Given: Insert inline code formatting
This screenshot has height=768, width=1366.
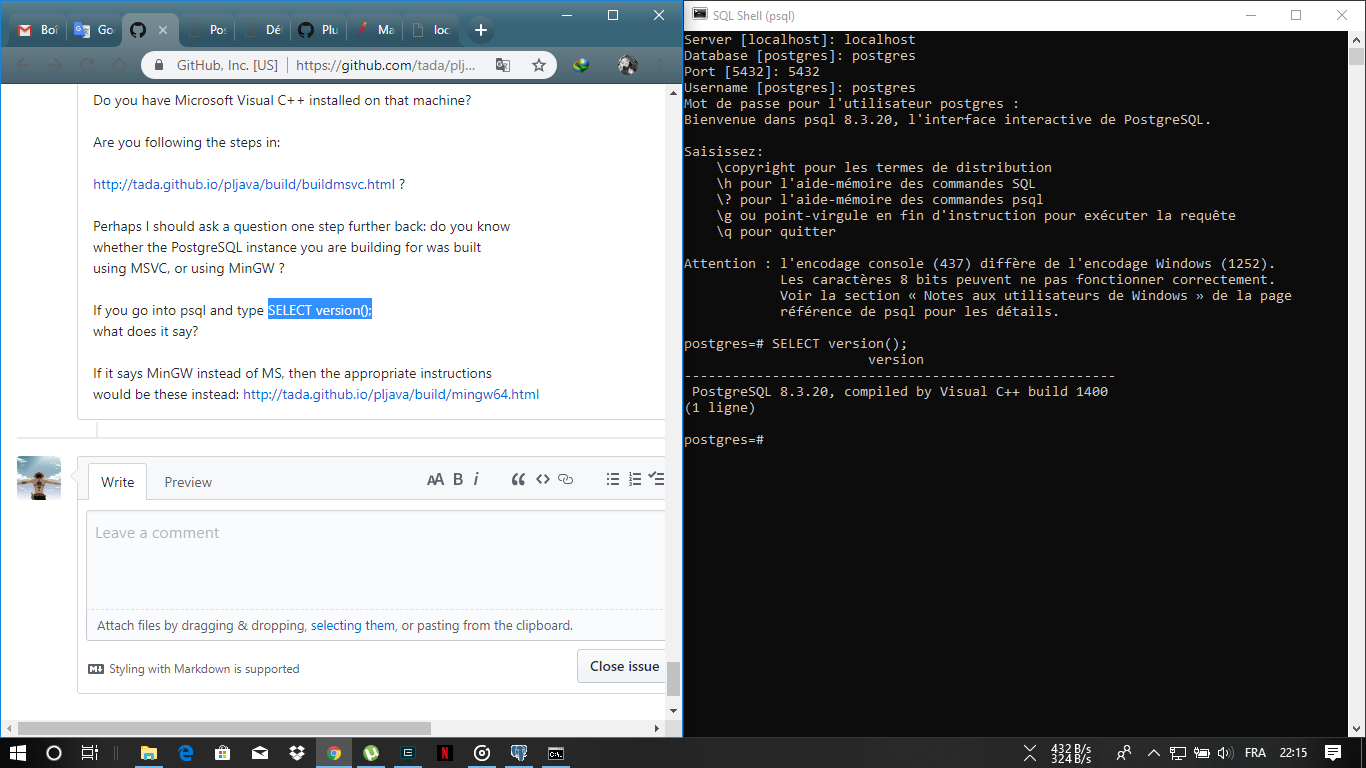Looking at the screenshot, I should [543, 479].
